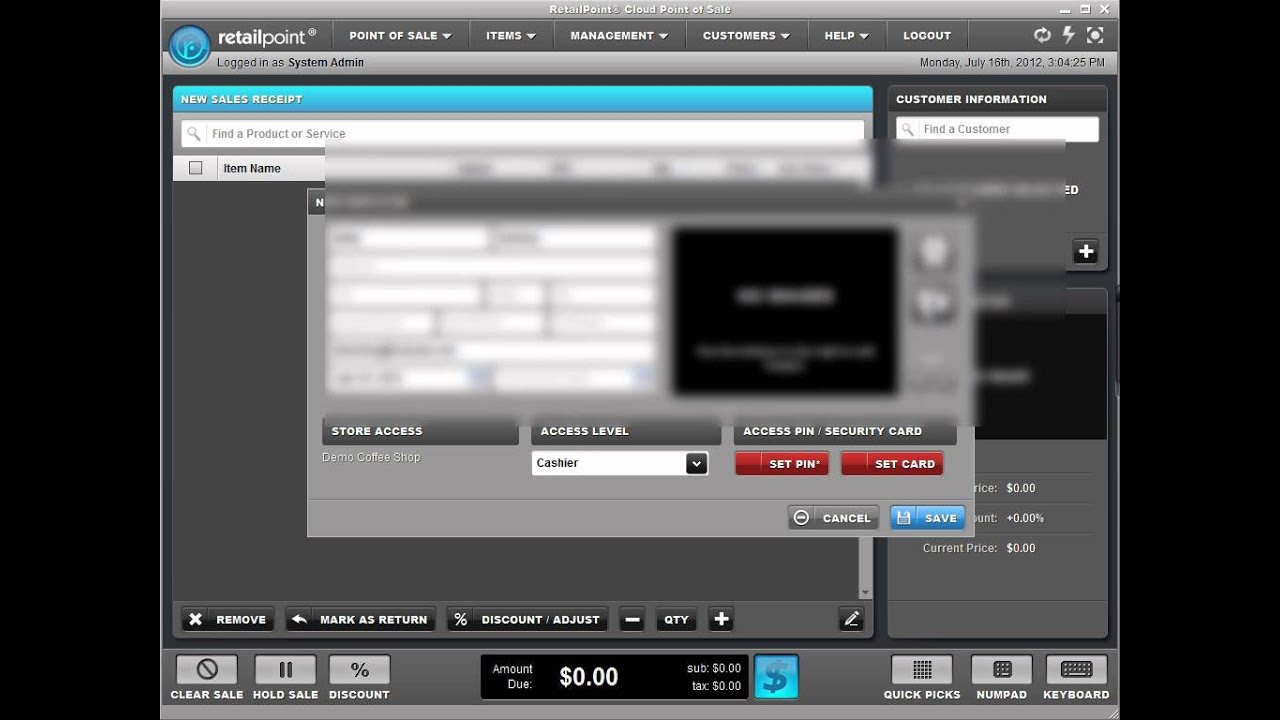Click Clear Sale icon button
This screenshot has width=1280, height=720.
point(207,670)
